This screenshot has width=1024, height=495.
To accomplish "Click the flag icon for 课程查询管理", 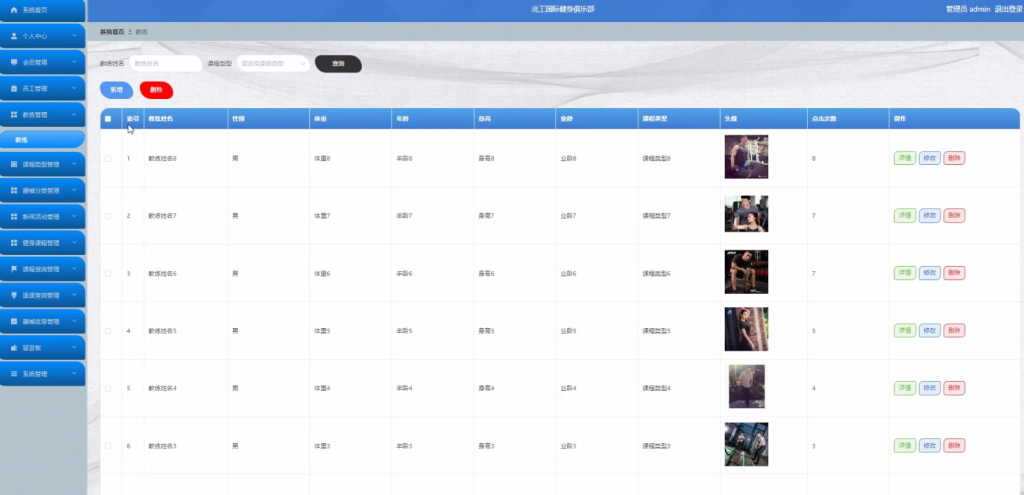I will pos(14,269).
